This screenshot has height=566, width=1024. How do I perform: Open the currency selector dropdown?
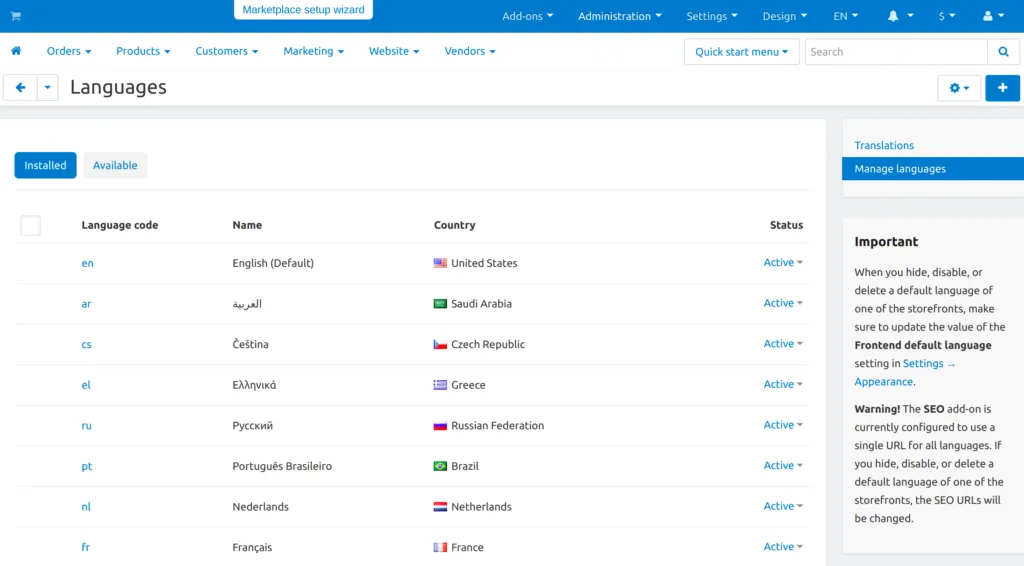[946, 16]
